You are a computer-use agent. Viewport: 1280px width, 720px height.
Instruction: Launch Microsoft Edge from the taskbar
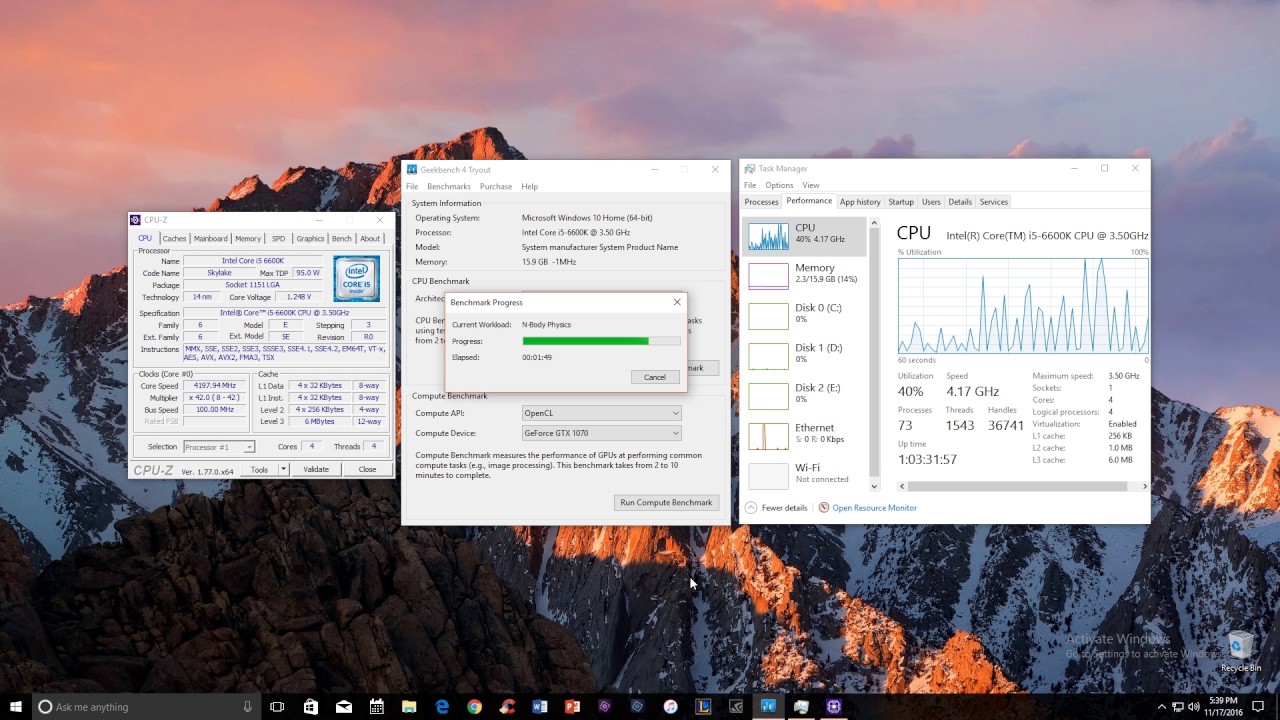point(442,707)
